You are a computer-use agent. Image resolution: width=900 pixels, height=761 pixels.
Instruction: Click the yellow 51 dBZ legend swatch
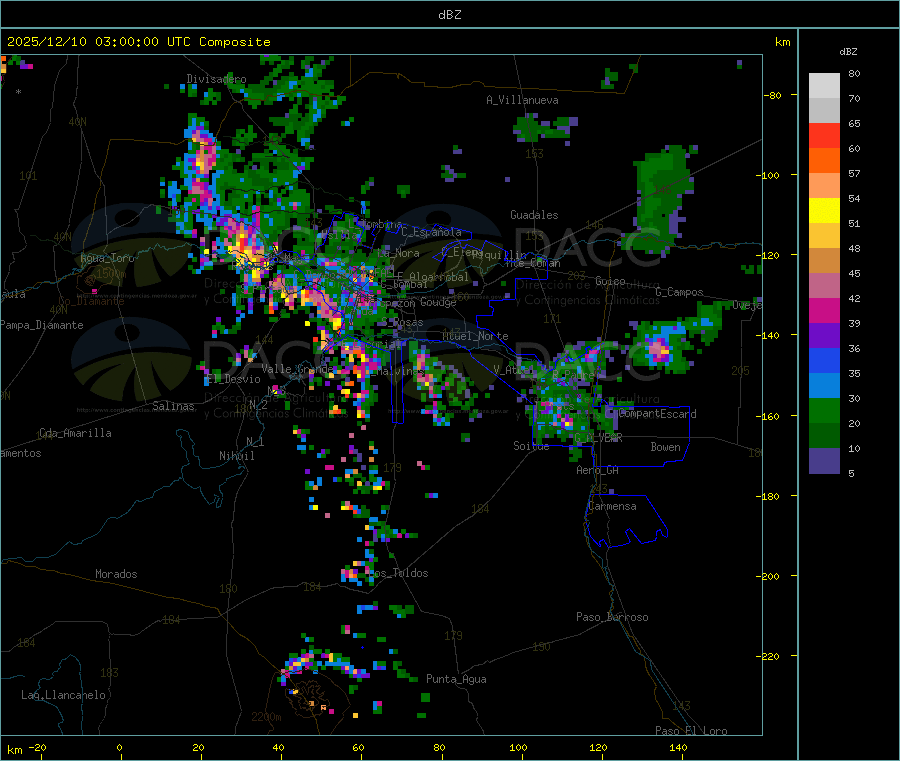point(824,211)
